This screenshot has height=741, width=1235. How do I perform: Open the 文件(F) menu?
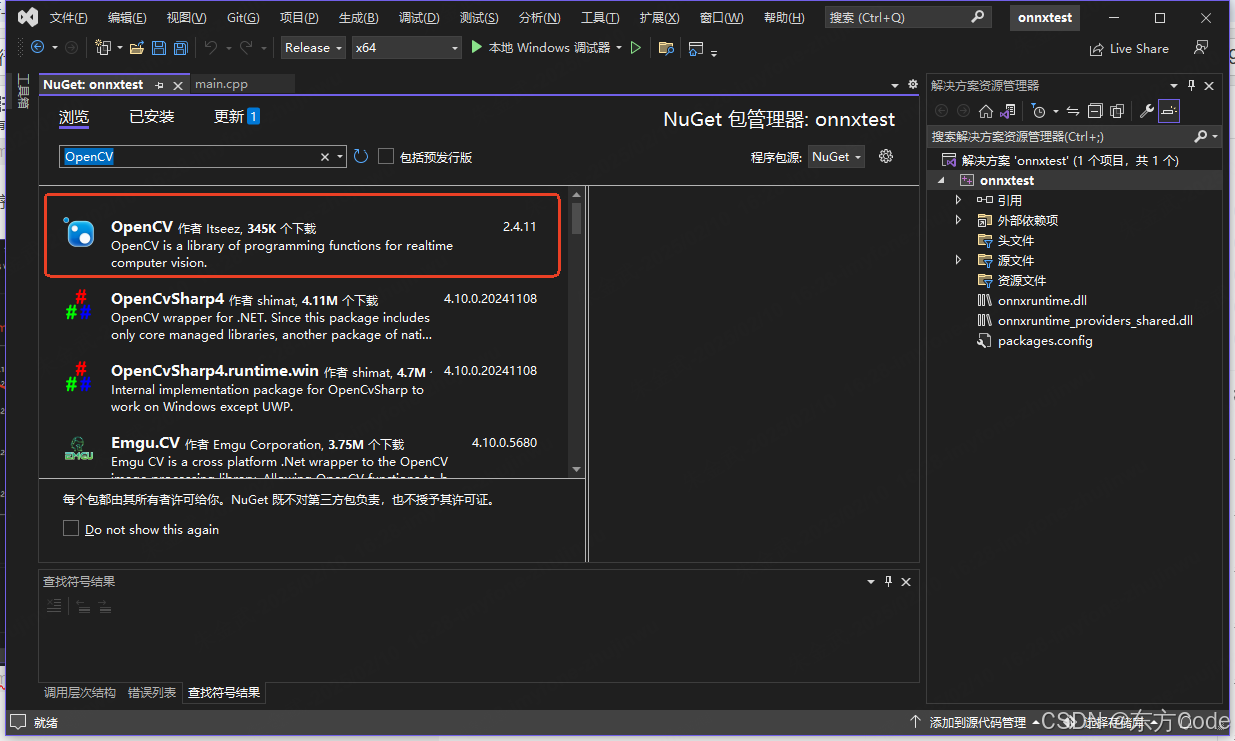[68, 18]
